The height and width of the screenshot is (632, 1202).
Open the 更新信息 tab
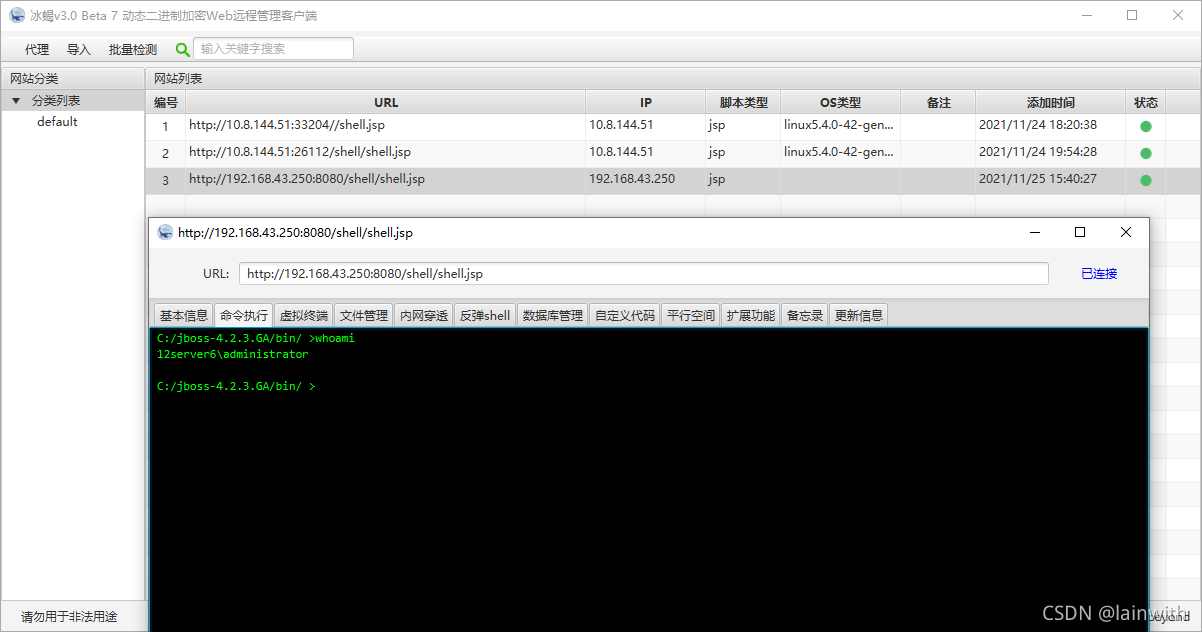click(x=859, y=315)
